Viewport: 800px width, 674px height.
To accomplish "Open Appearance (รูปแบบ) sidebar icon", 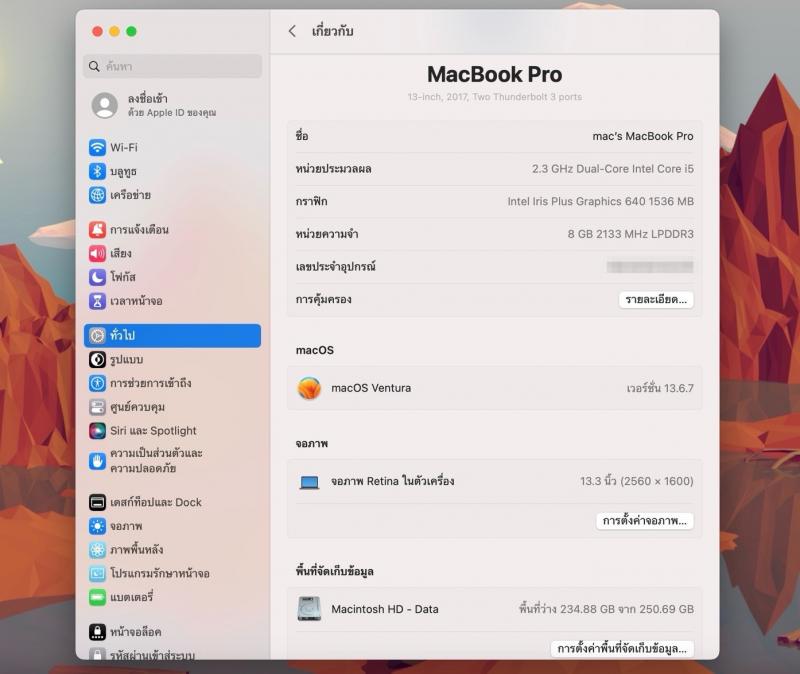I will coord(97,359).
